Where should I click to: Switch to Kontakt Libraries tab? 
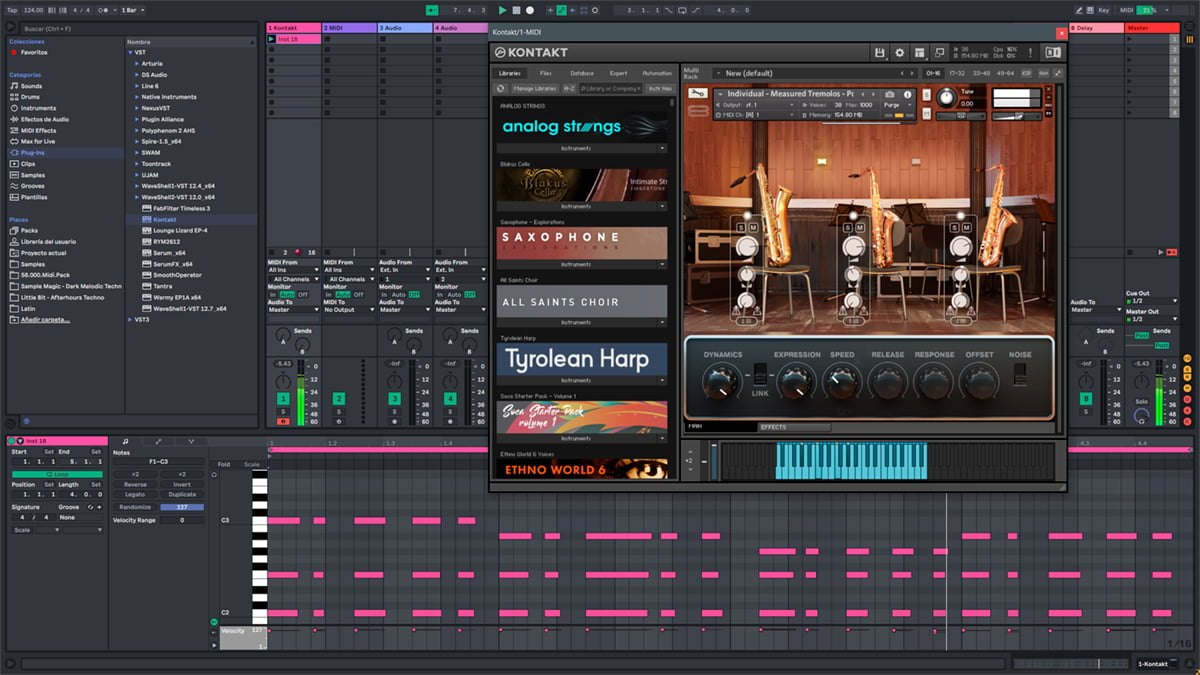(x=512, y=73)
